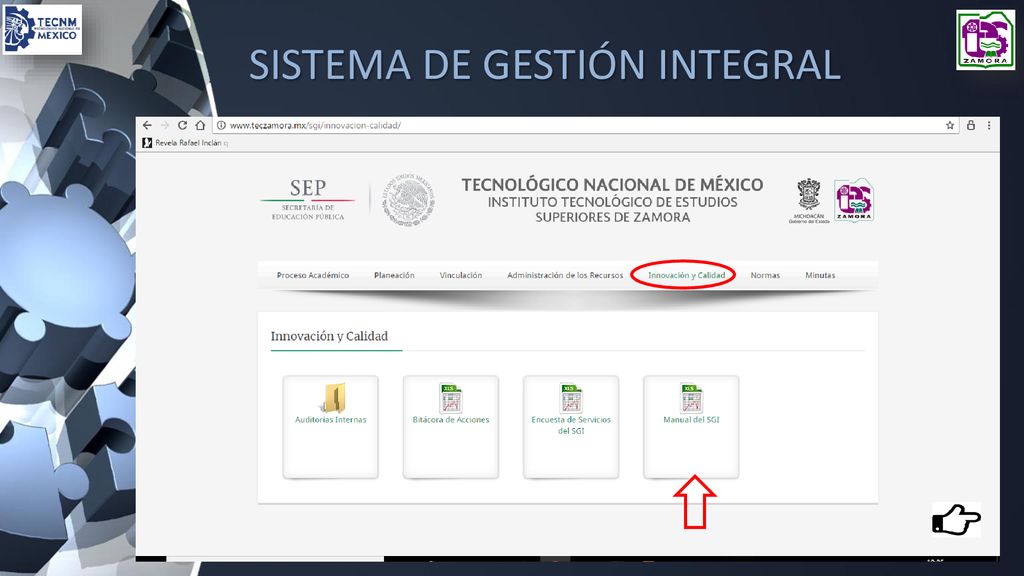This screenshot has height=576, width=1024.
Task: Click the lock extension icon beside the star
Action: pyautogui.click(x=970, y=125)
